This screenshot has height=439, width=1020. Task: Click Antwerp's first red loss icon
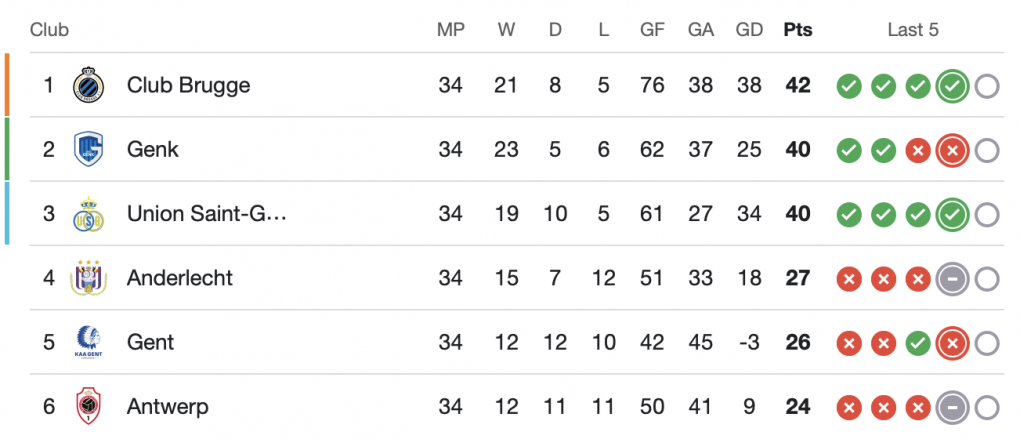click(x=849, y=407)
